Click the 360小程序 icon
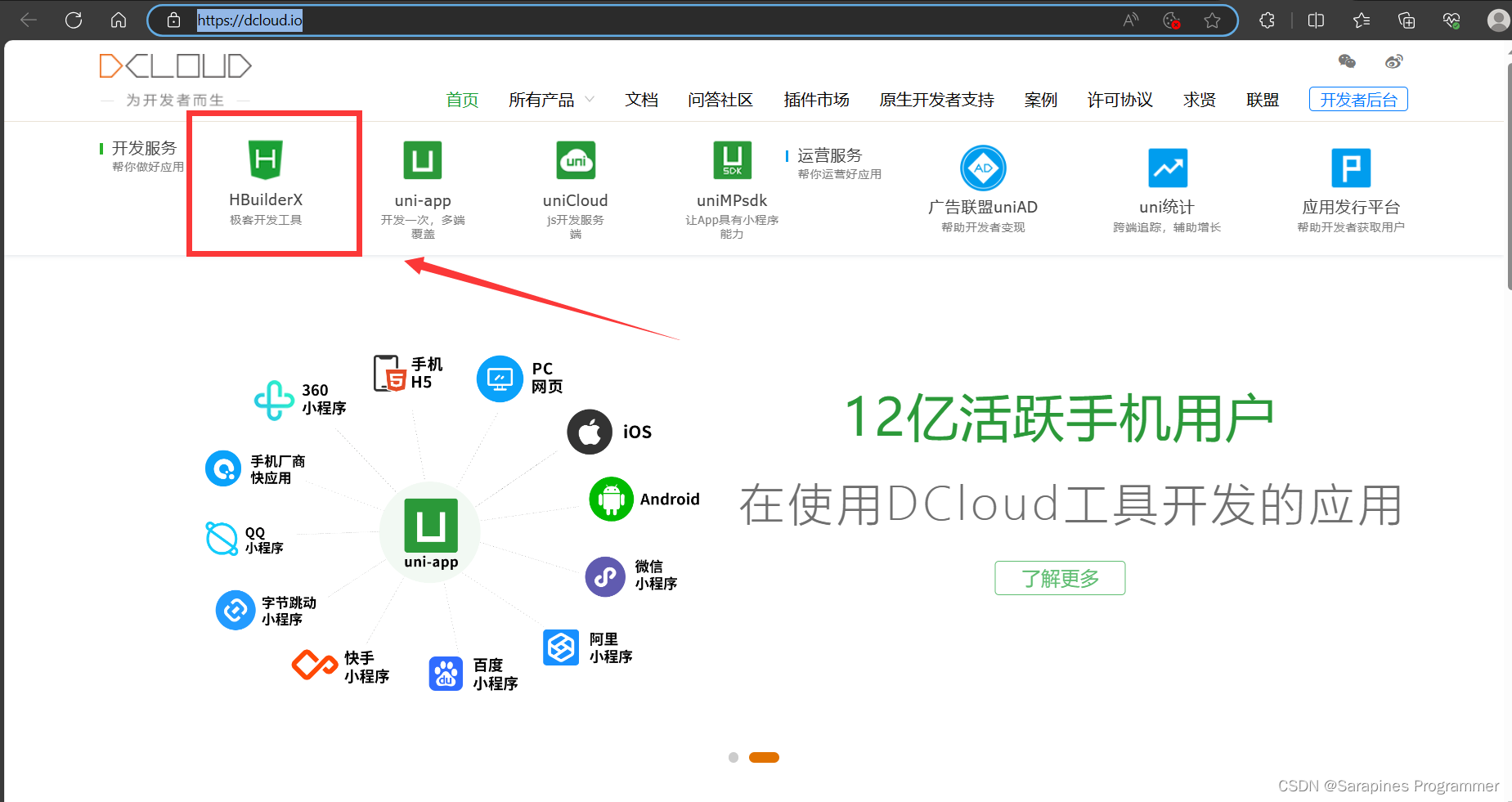 pos(274,401)
